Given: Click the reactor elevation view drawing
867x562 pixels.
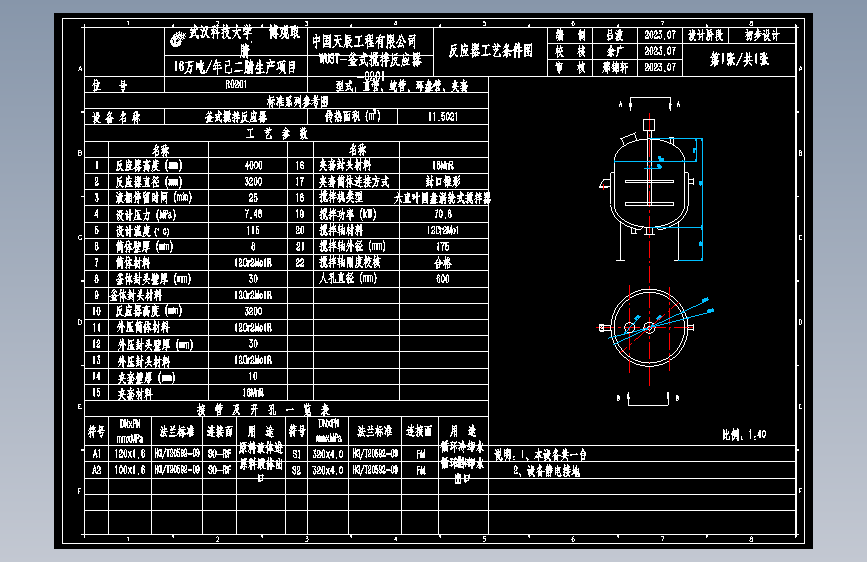Looking at the screenshot, I should [652, 183].
